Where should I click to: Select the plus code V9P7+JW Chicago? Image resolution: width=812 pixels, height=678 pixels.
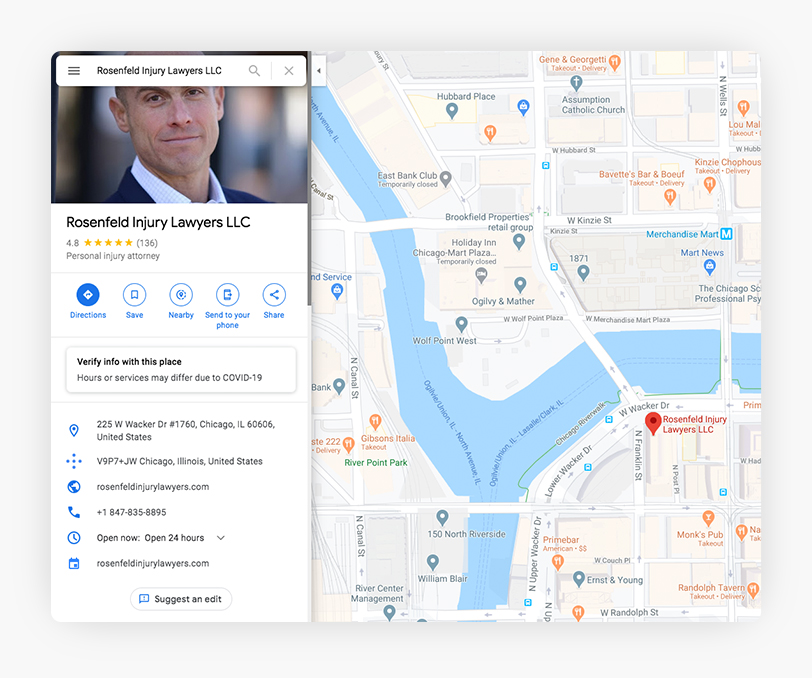point(179,461)
